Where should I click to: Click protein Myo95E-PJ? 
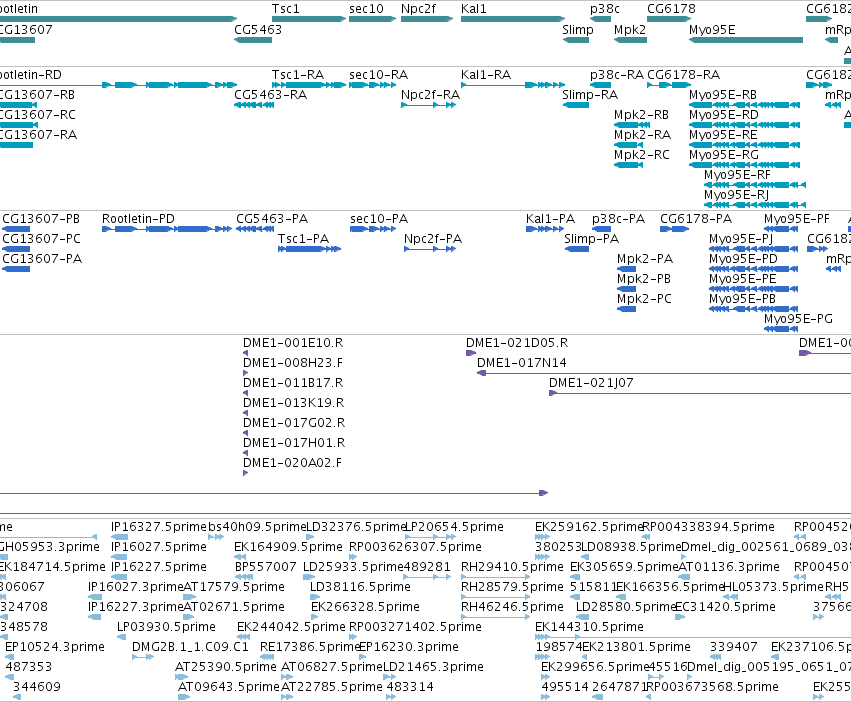(x=753, y=249)
